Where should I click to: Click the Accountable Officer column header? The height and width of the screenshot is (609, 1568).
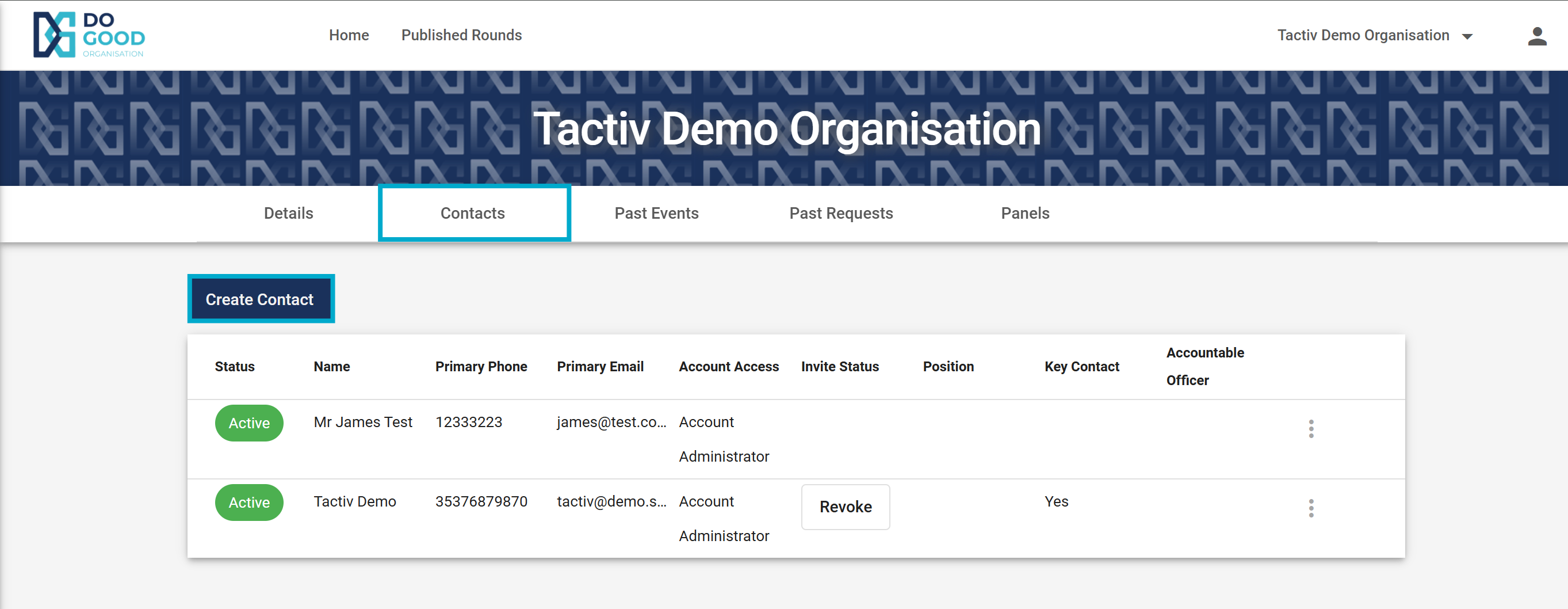tap(1204, 367)
